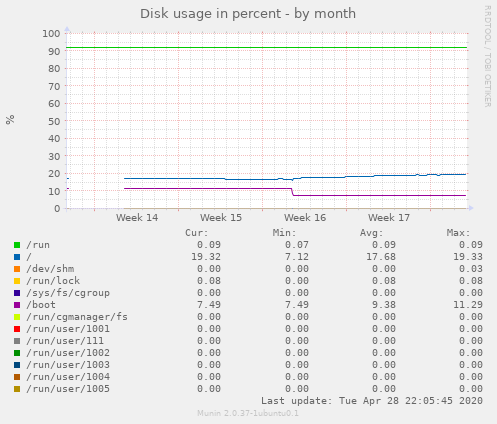This screenshot has width=497, height=424.
Task: Select the "/boot" legend label
Action: tap(41, 305)
